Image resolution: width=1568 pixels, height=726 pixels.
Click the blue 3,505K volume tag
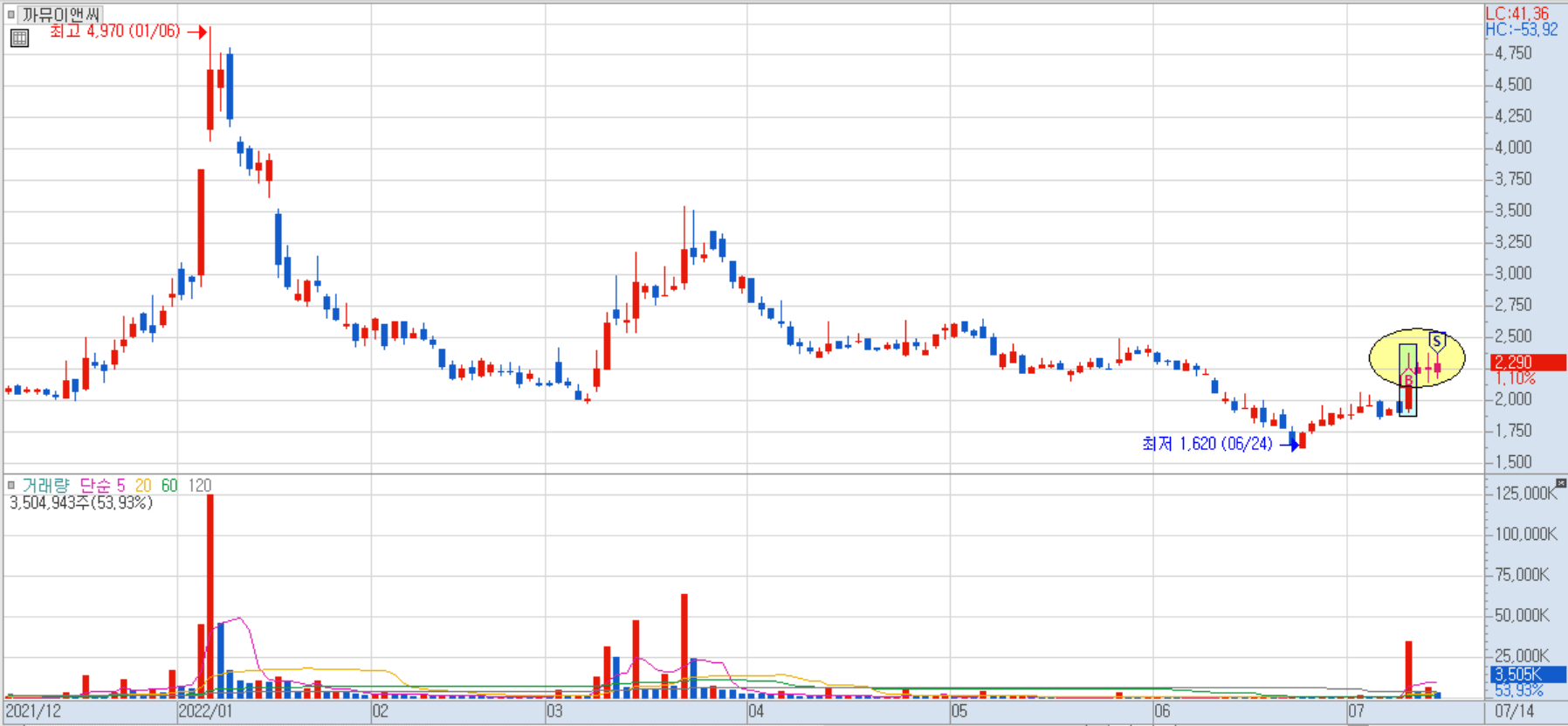(1529, 674)
